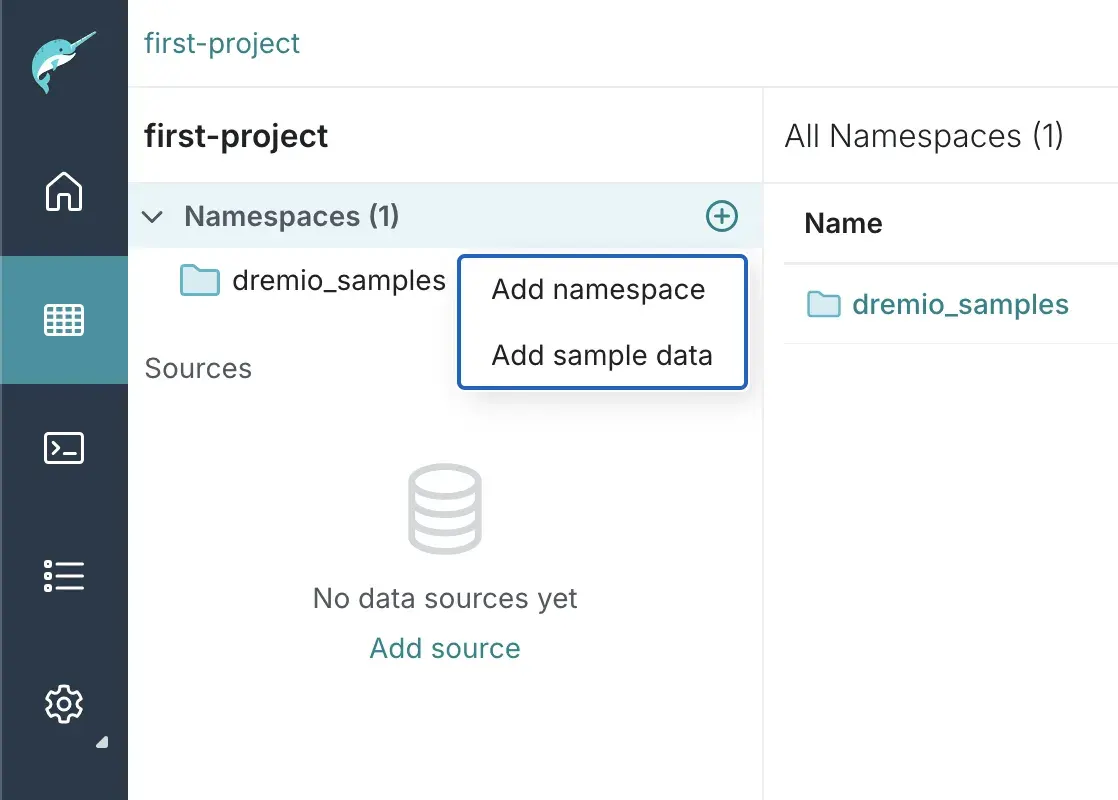Screen dimensions: 1118x800
Task: Click the first-project panel heading
Action: click(x=236, y=136)
